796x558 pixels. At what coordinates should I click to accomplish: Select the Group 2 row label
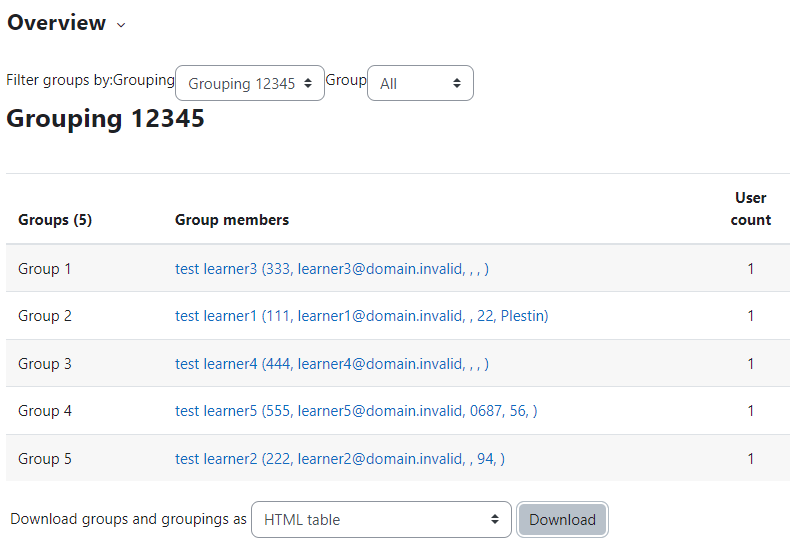point(45,316)
